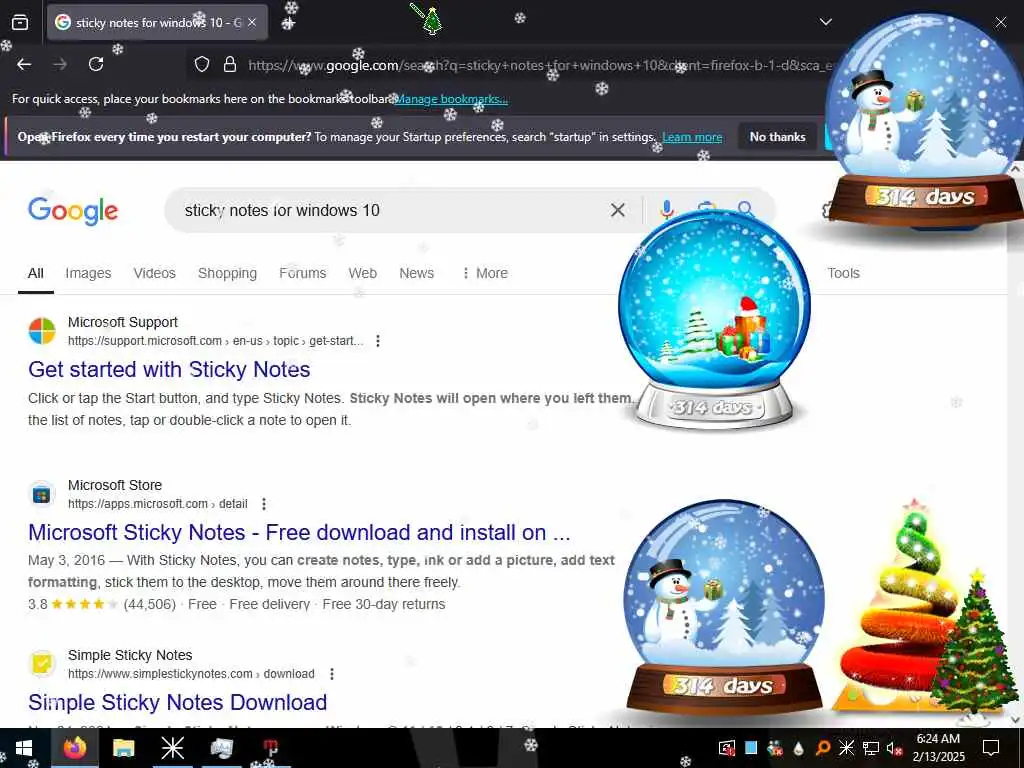Clear the search query with the X icon
This screenshot has width=1024, height=768.
pos(617,210)
